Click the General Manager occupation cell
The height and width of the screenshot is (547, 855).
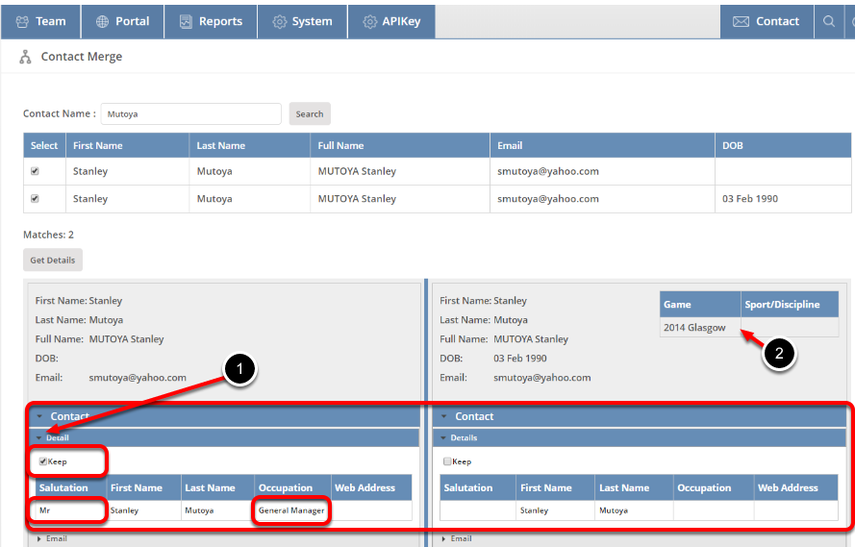pyautogui.click(x=291, y=511)
